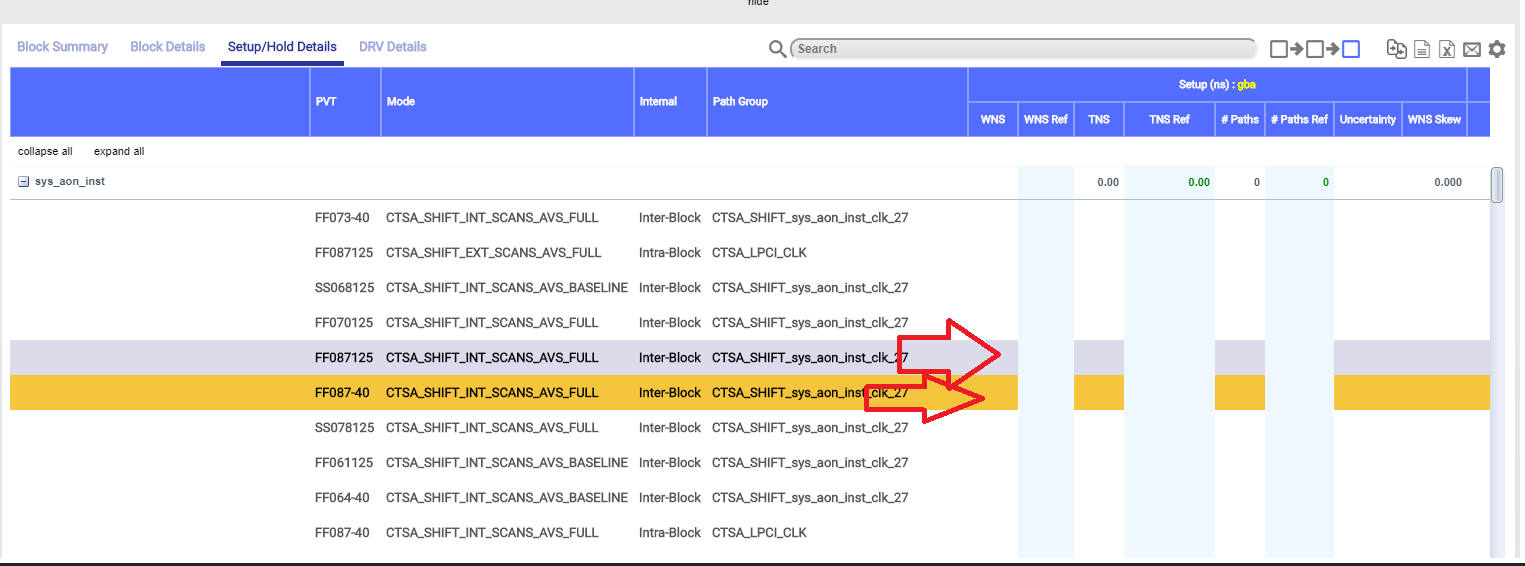Select the Setup/Hold Details tab
Viewport: 1525px width, 566px height.
coord(282,47)
